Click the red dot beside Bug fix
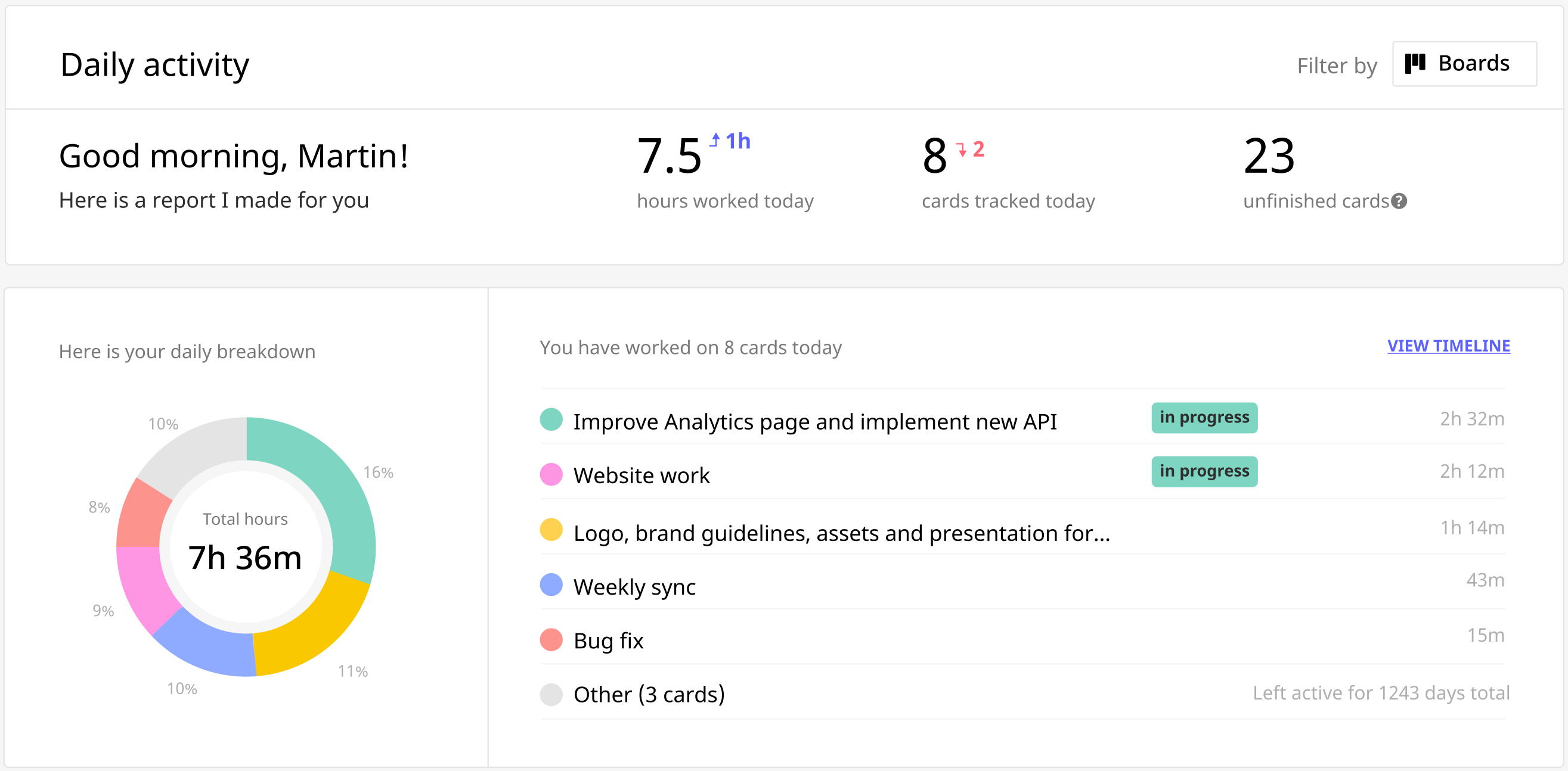This screenshot has width=1568, height=771. (551, 639)
